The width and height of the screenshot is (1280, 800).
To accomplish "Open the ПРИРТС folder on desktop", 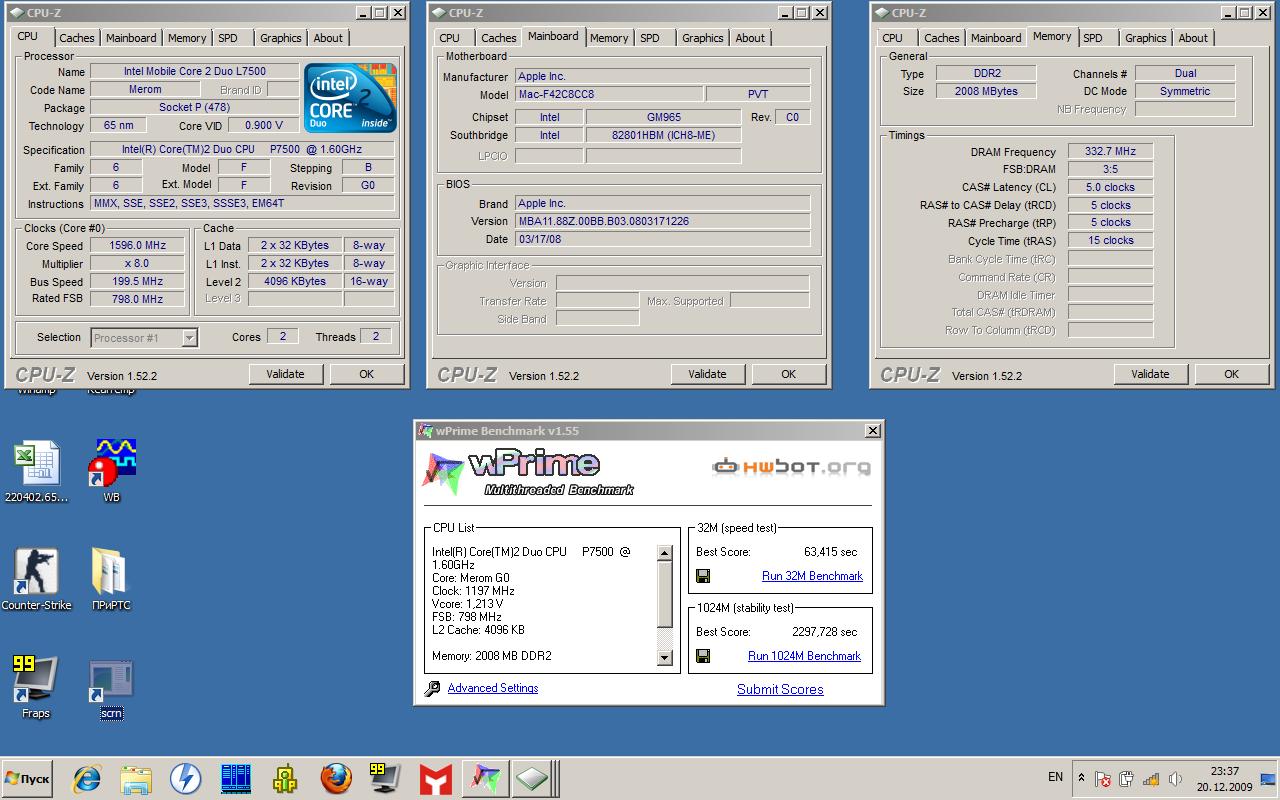I will coord(111,580).
